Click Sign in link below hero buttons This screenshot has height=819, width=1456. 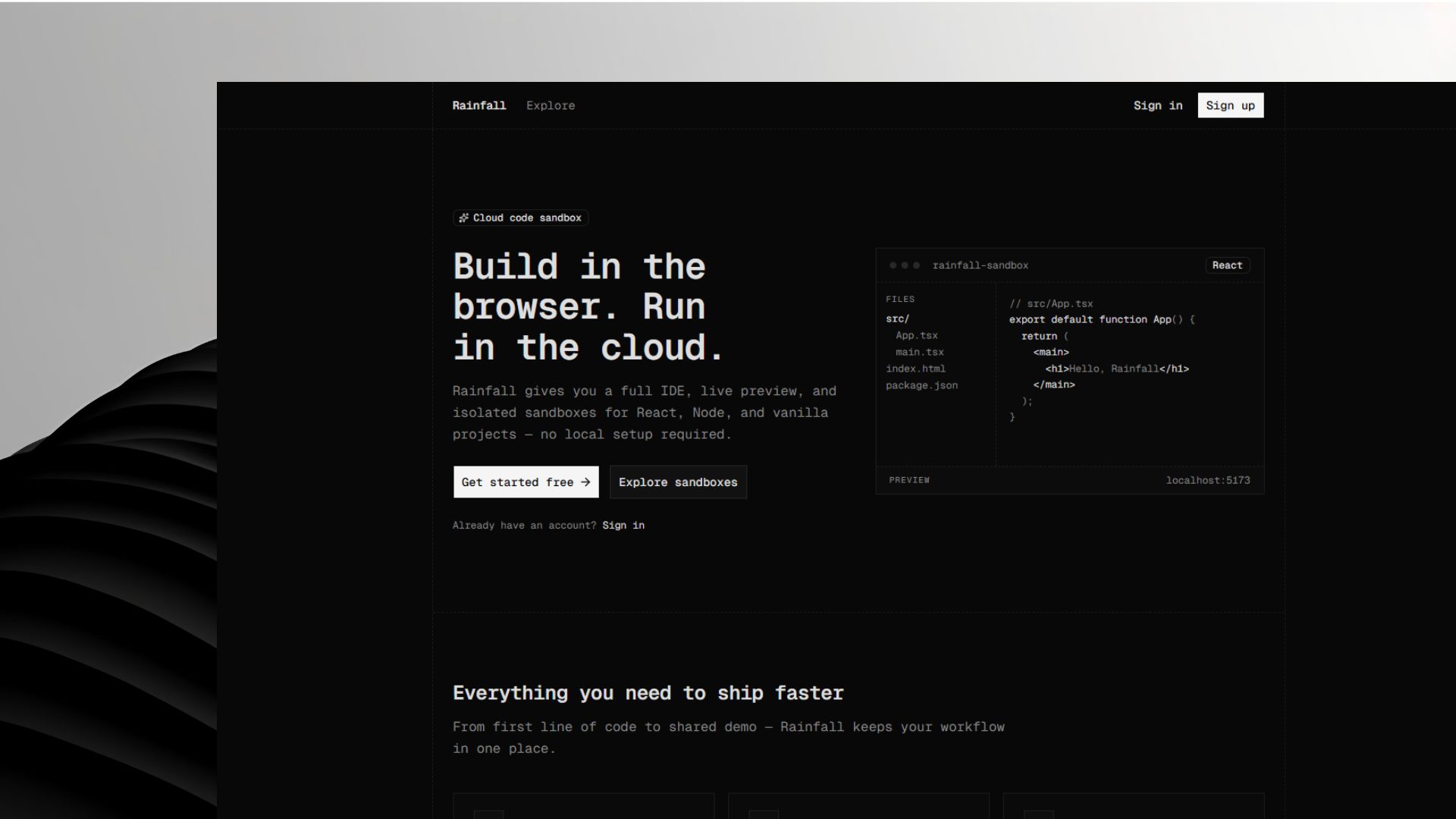coord(623,526)
